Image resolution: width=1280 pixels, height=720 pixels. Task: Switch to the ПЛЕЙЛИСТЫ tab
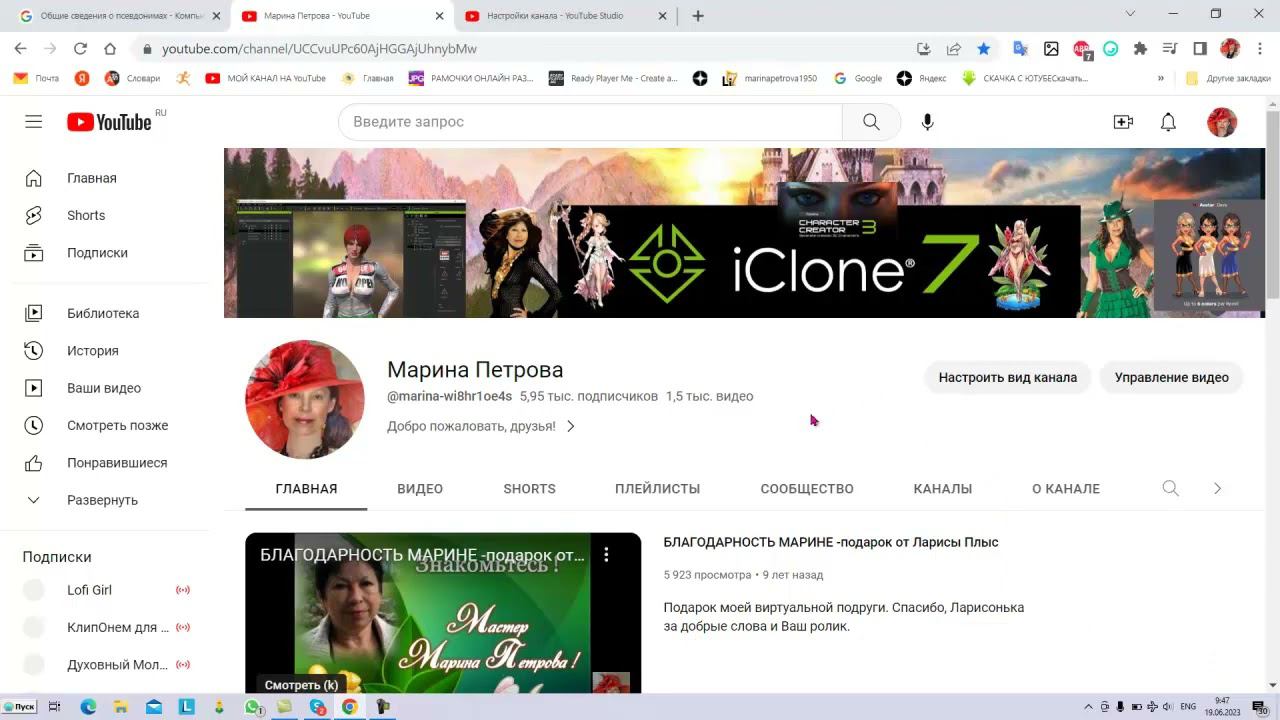[657, 489]
